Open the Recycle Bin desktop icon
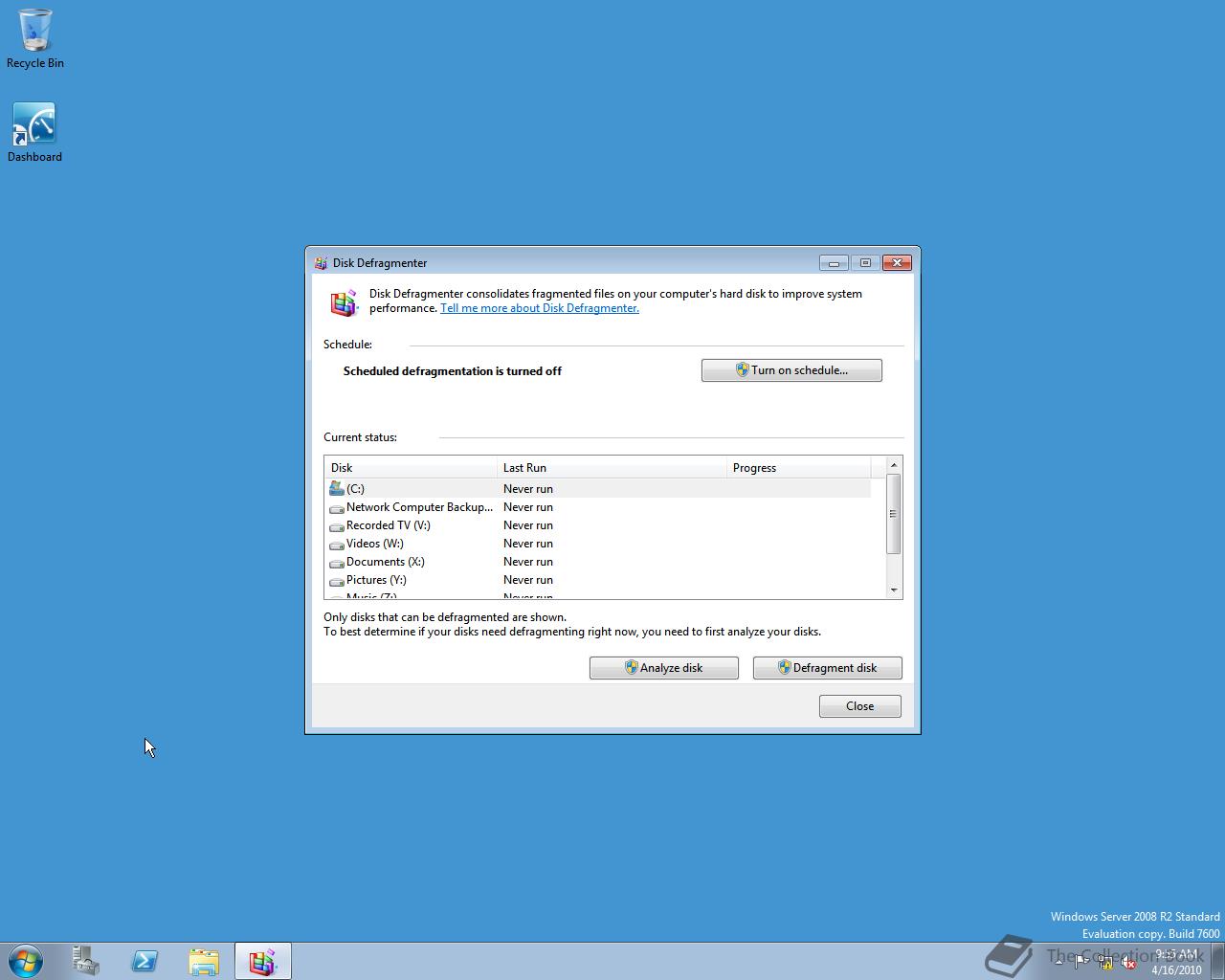This screenshot has height=980, width=1225. [35, 39]
